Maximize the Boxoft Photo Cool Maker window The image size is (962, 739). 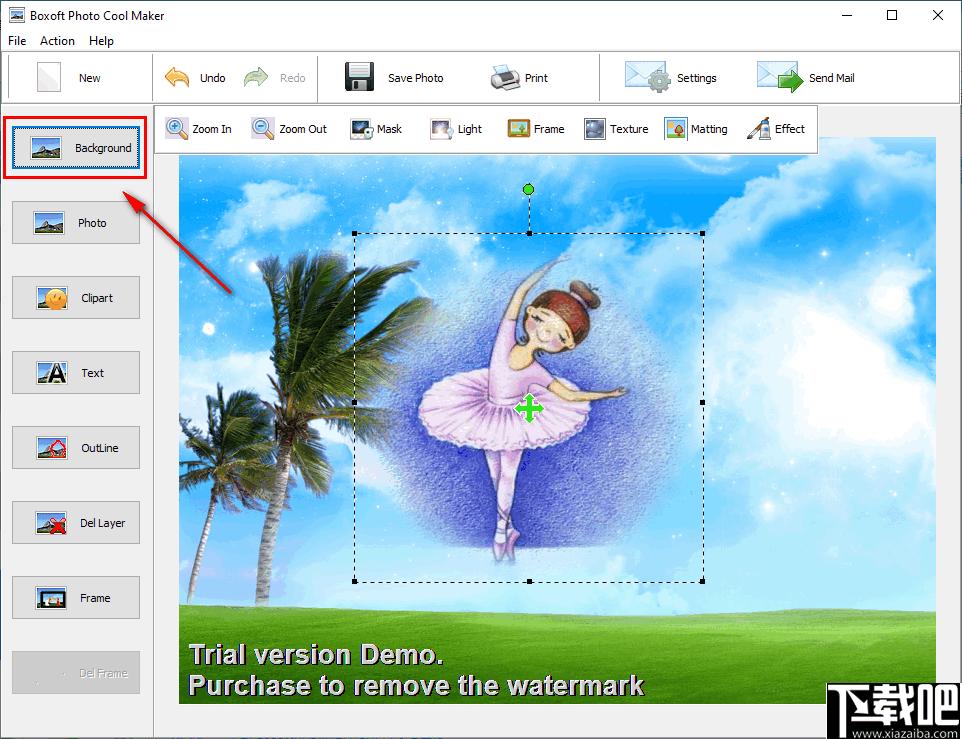click(892, 15)
